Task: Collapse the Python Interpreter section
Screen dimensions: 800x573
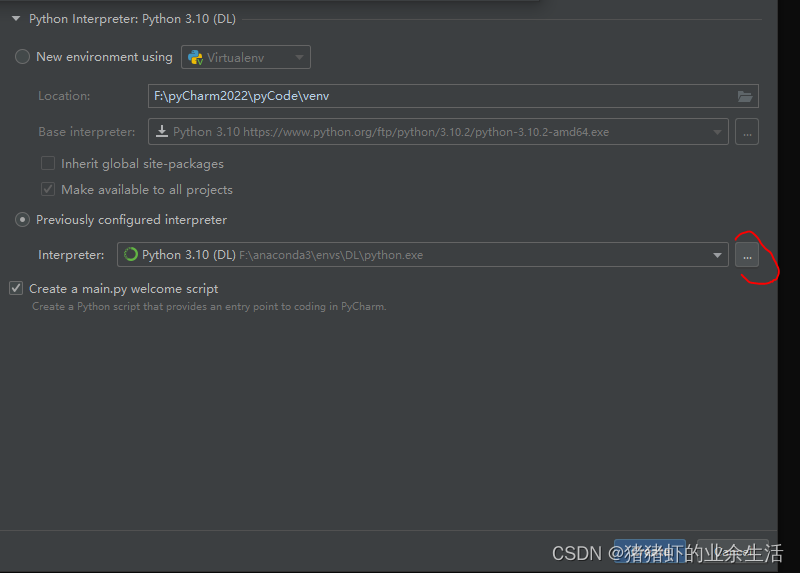Action: 16,19
